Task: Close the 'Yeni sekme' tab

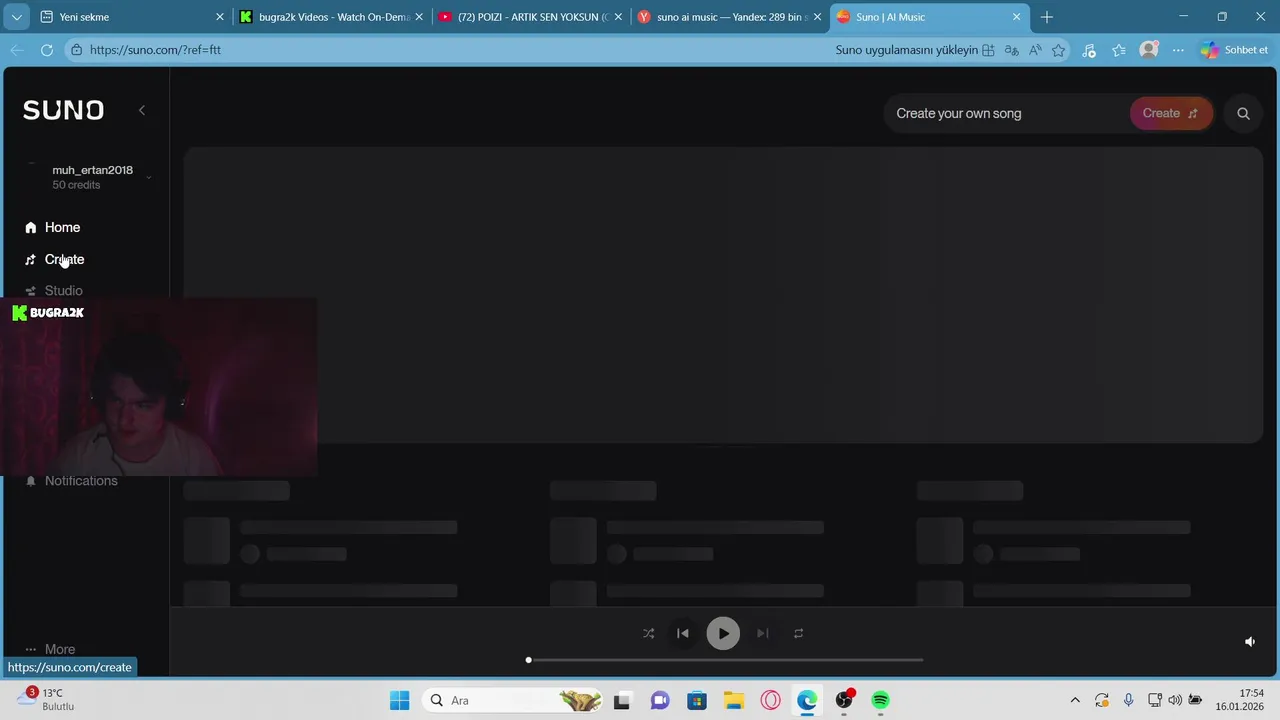Action: pos(220,17)
